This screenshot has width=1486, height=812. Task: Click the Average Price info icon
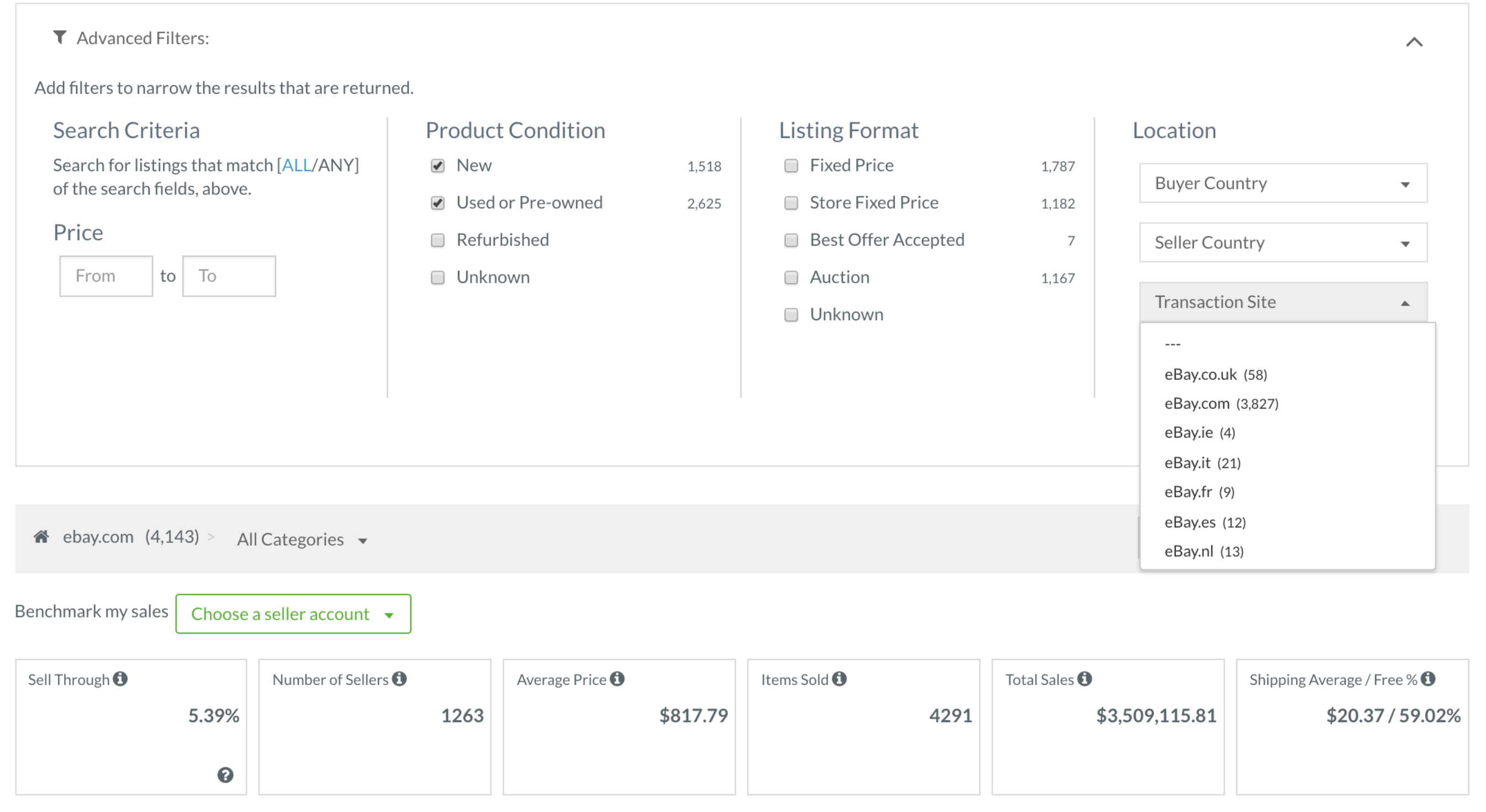(x=616, y=679)
